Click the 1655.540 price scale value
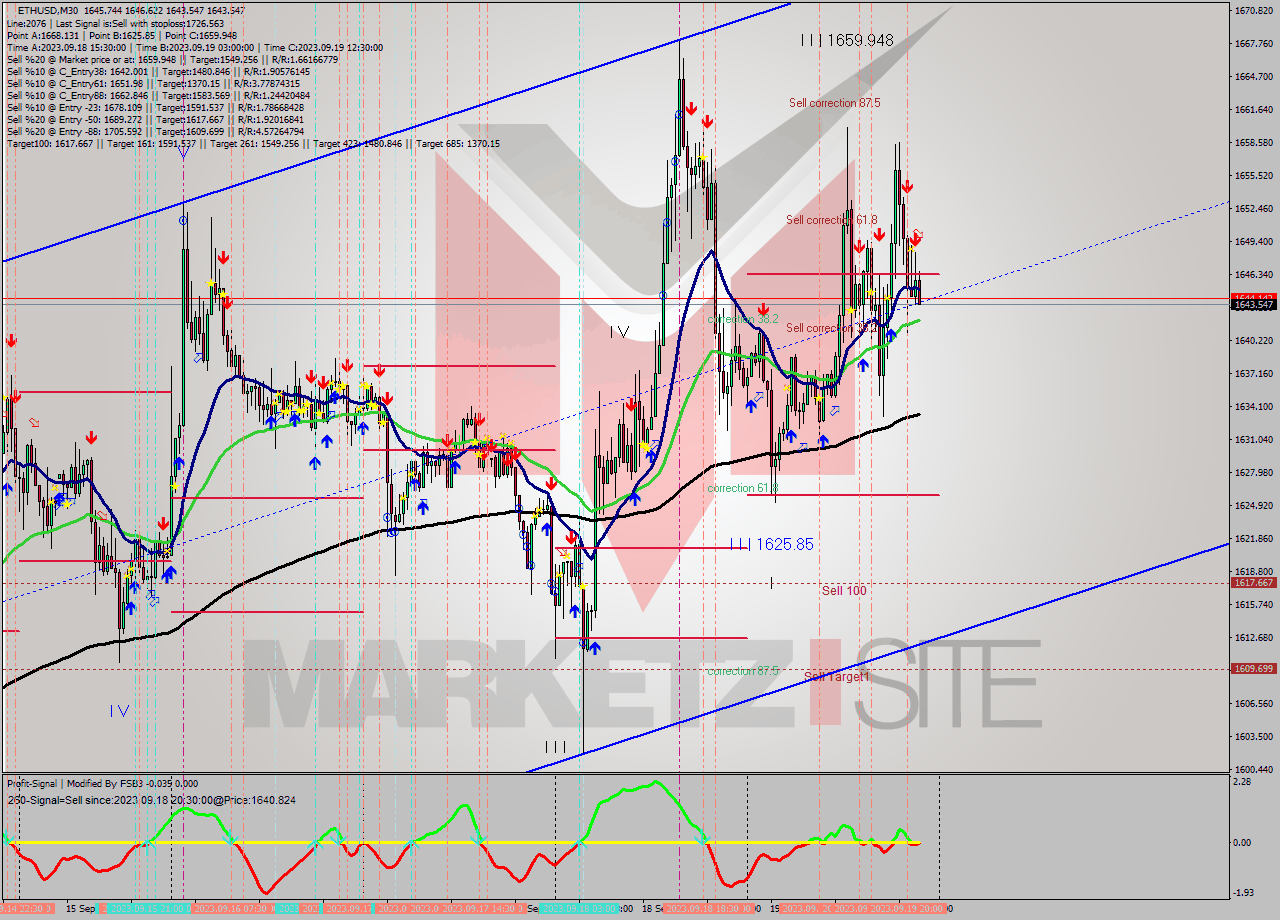The height and width of the screenshot is (920, 1280). pos(1253,175)
